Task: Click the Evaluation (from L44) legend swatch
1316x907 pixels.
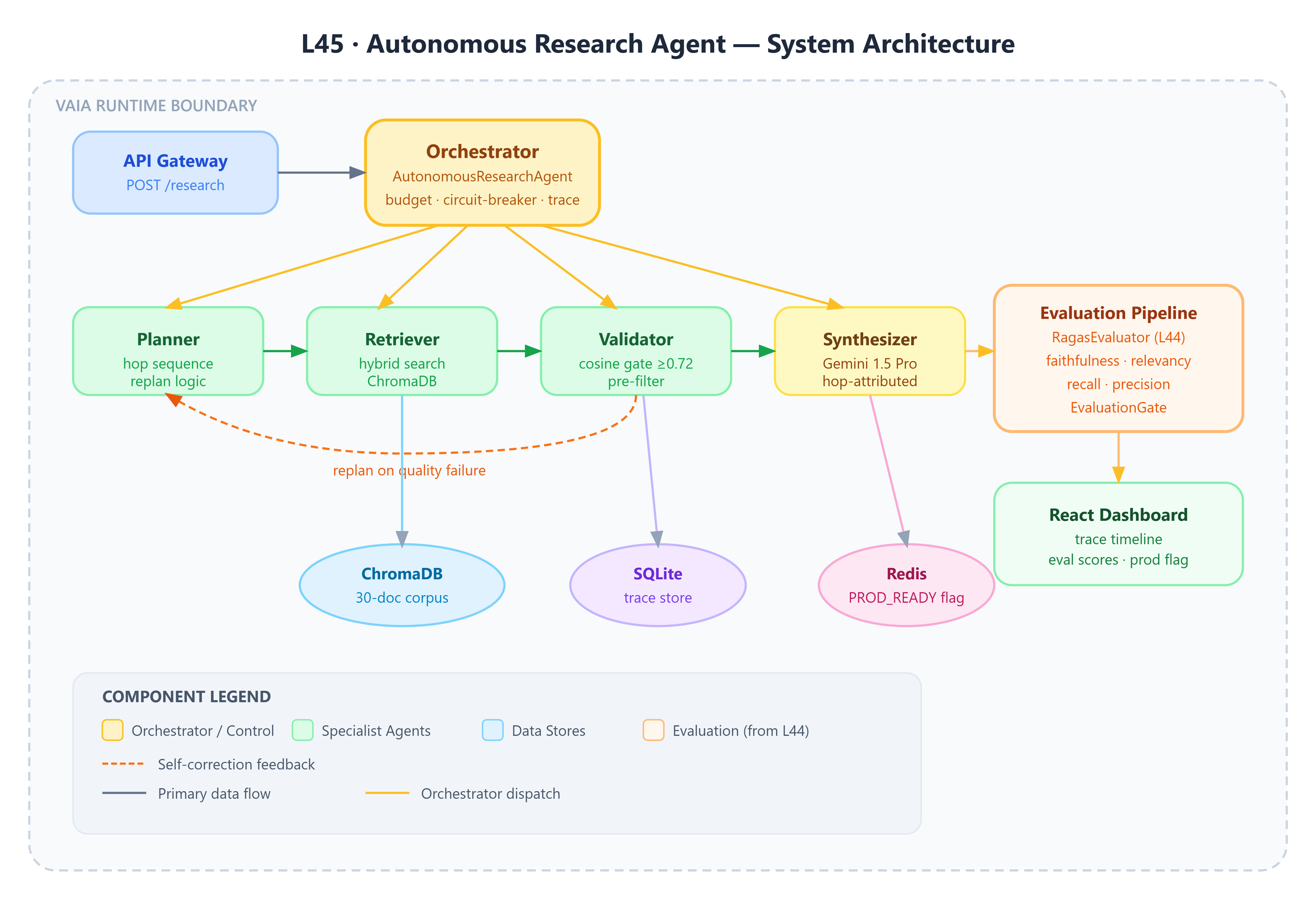Action: (x=653, y=730)
